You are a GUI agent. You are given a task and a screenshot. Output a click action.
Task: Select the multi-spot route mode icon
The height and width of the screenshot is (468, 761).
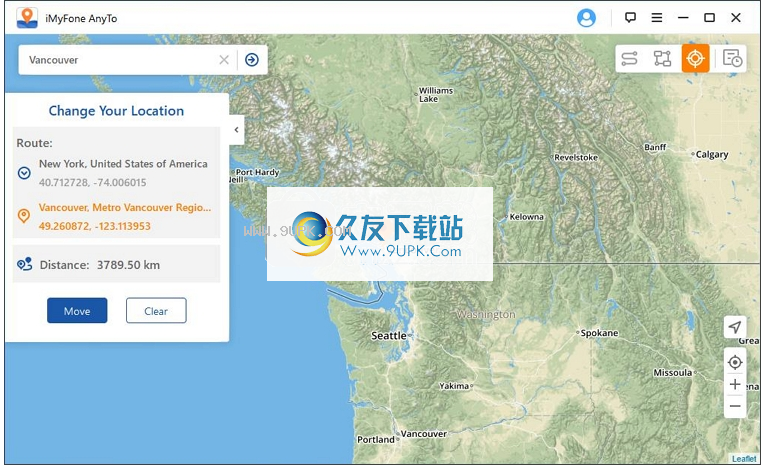coord(662,58)
